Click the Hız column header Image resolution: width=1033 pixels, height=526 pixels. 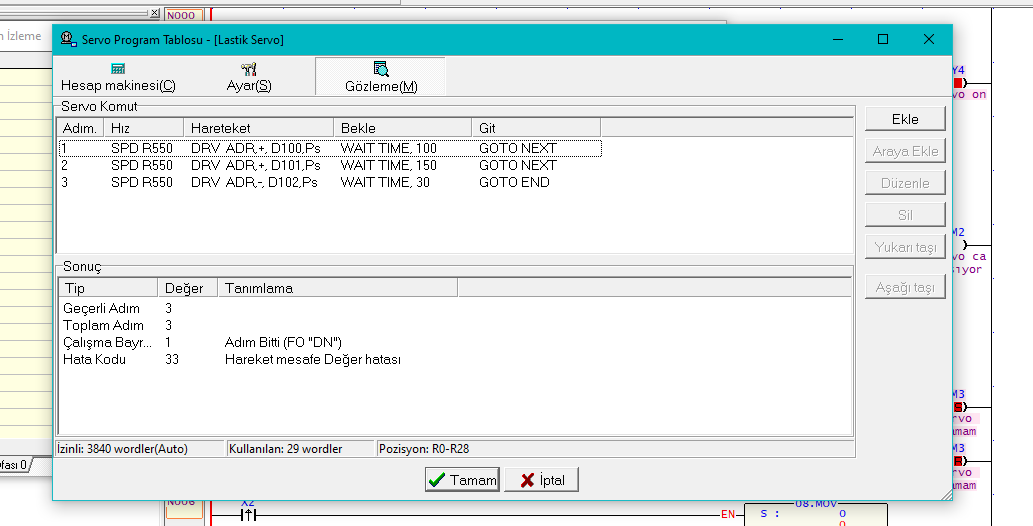143,128
